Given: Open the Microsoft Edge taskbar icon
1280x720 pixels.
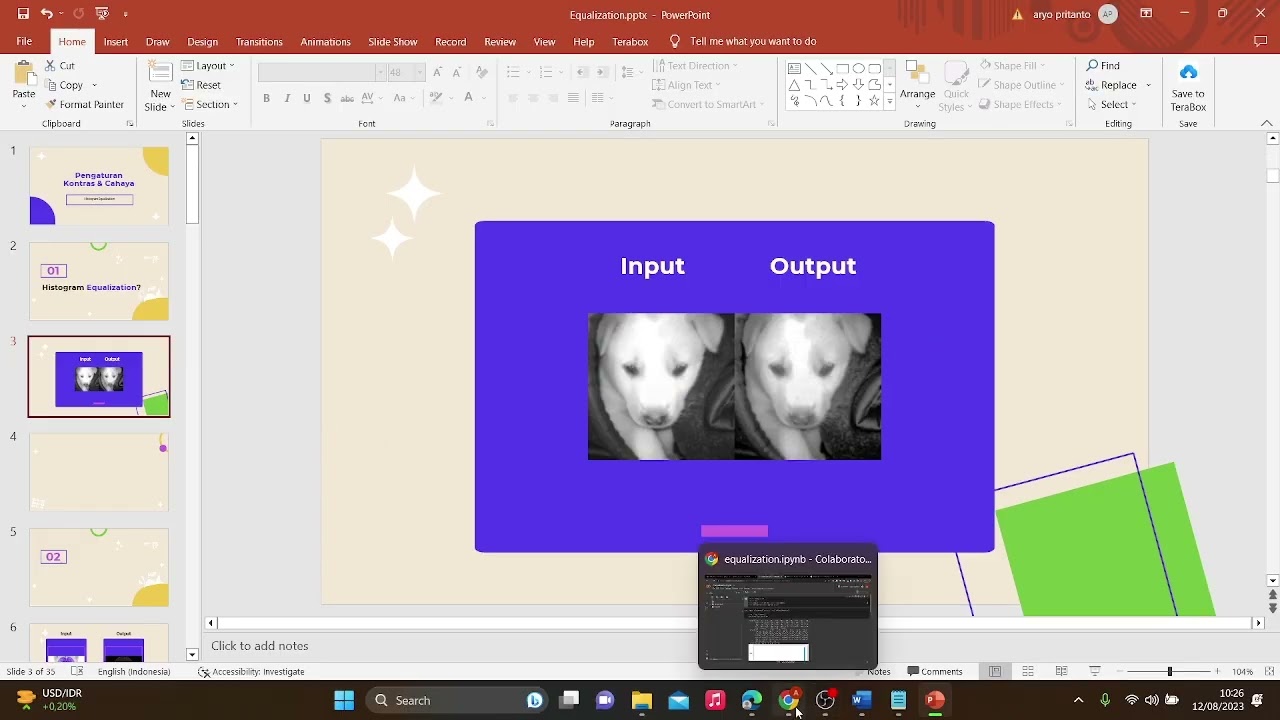Looking at the screenshot, I should (752, 700).
